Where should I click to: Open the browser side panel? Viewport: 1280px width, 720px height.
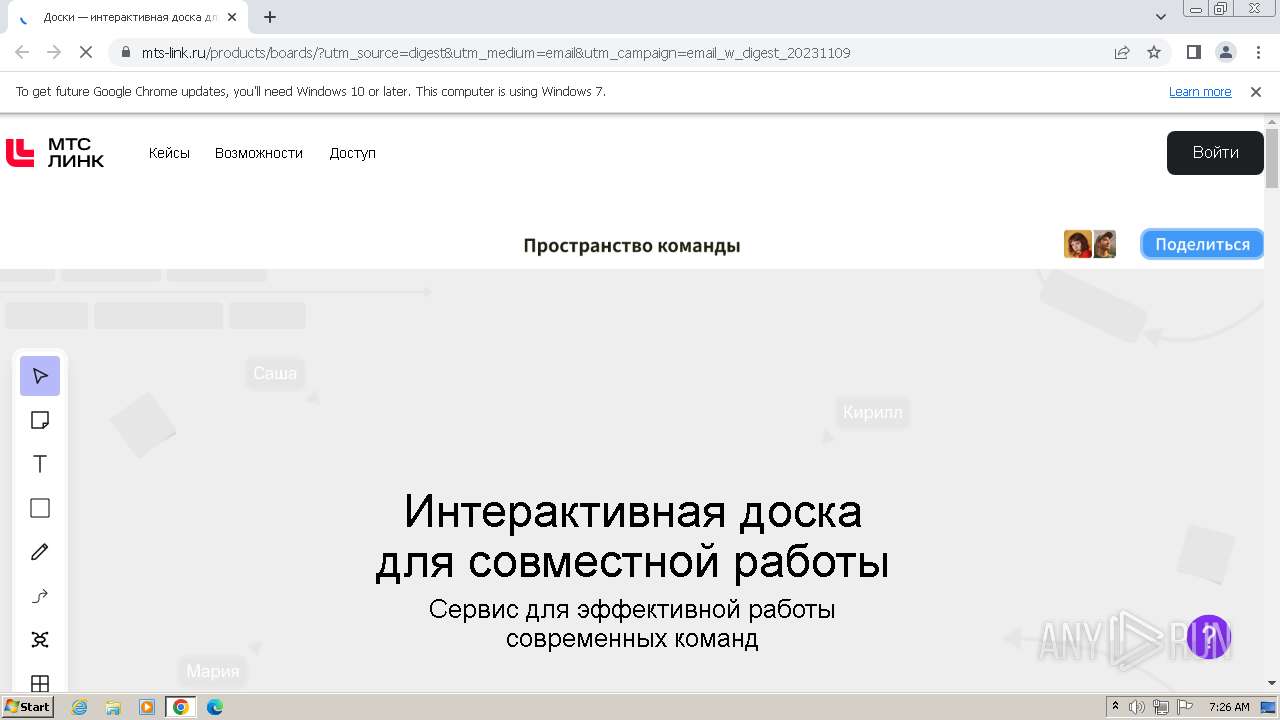1193,52
